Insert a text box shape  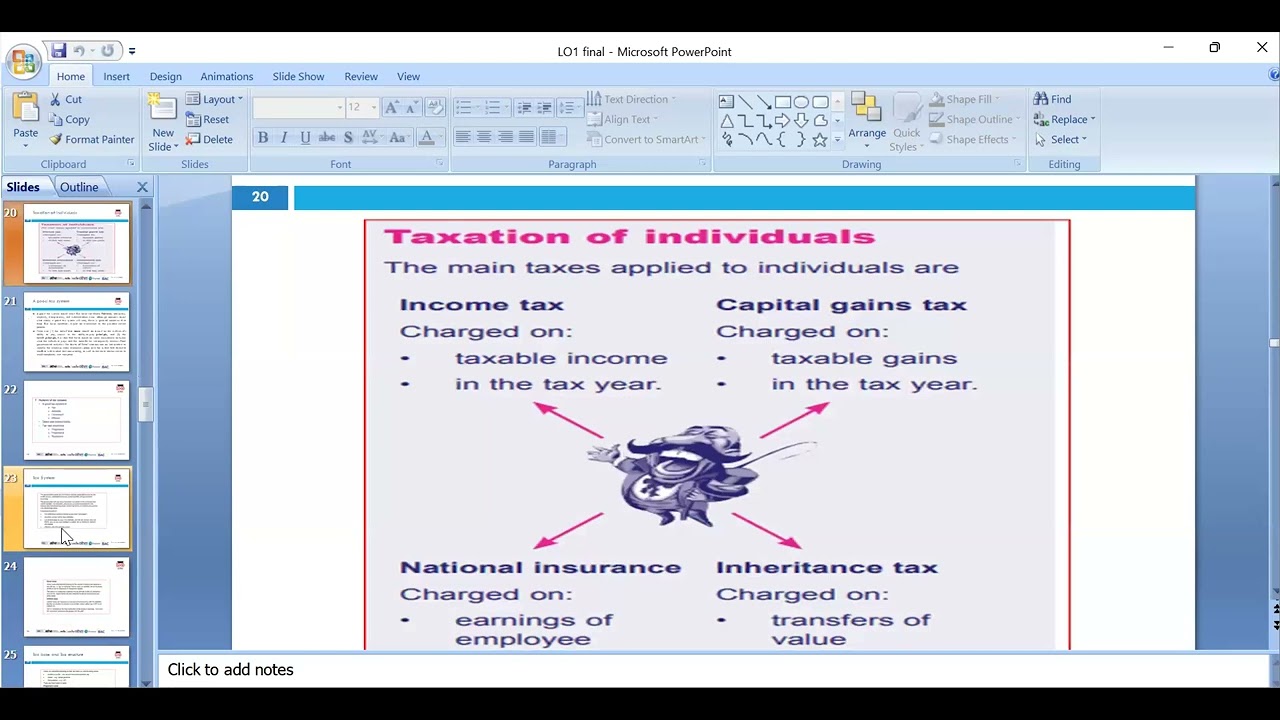(726, 101)
